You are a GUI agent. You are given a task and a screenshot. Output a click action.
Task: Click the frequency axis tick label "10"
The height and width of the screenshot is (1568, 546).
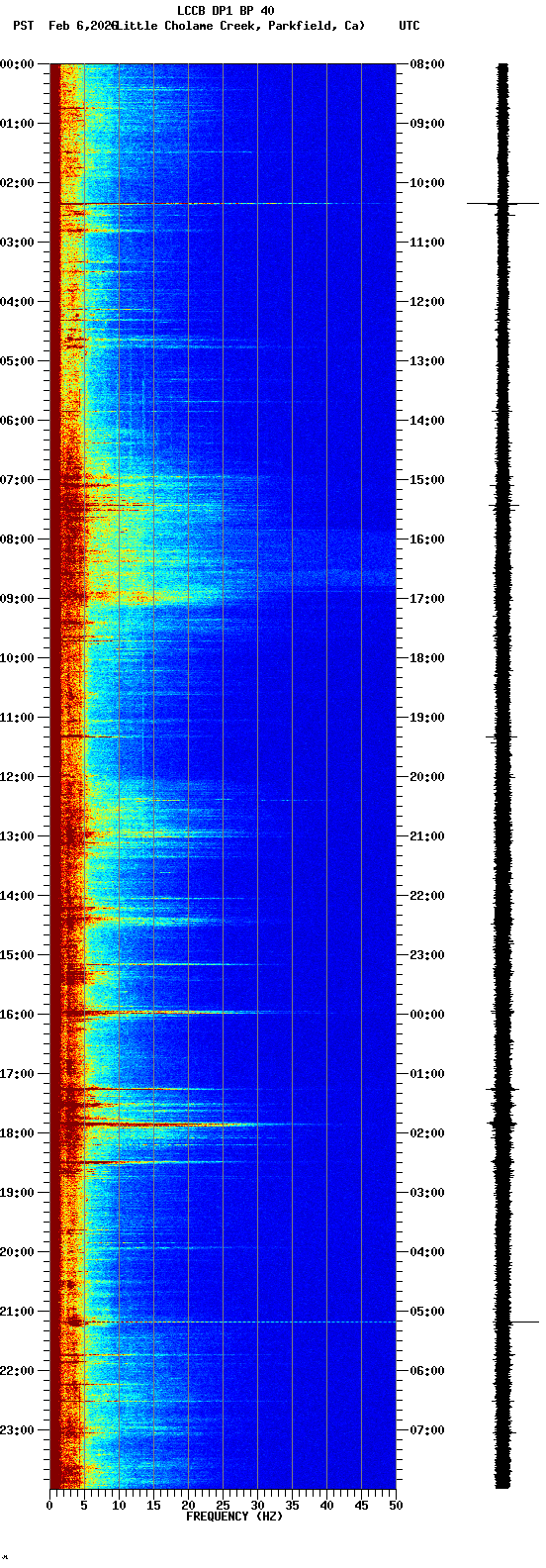(x=119, y=1506)
